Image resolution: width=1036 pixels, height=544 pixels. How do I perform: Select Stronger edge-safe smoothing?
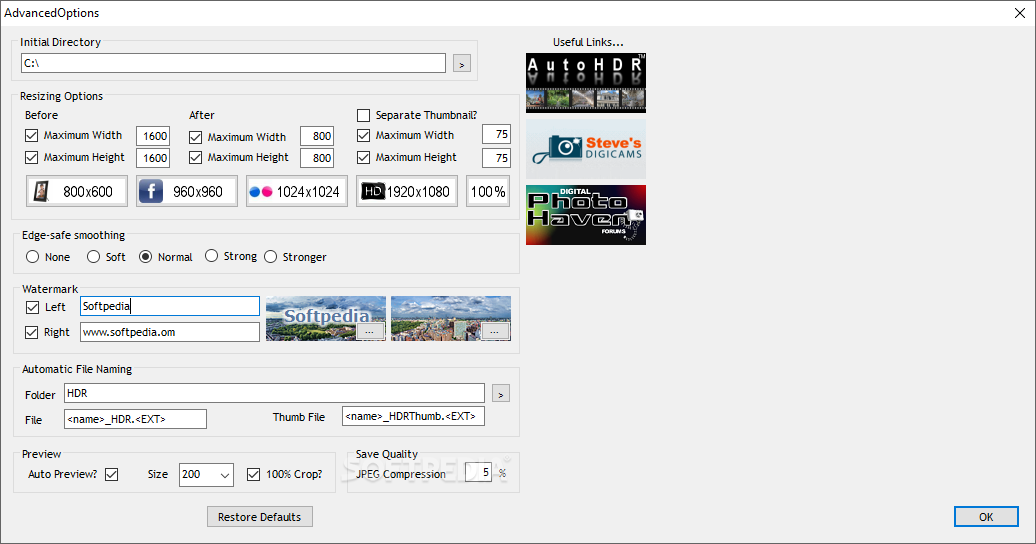point(270,257)
